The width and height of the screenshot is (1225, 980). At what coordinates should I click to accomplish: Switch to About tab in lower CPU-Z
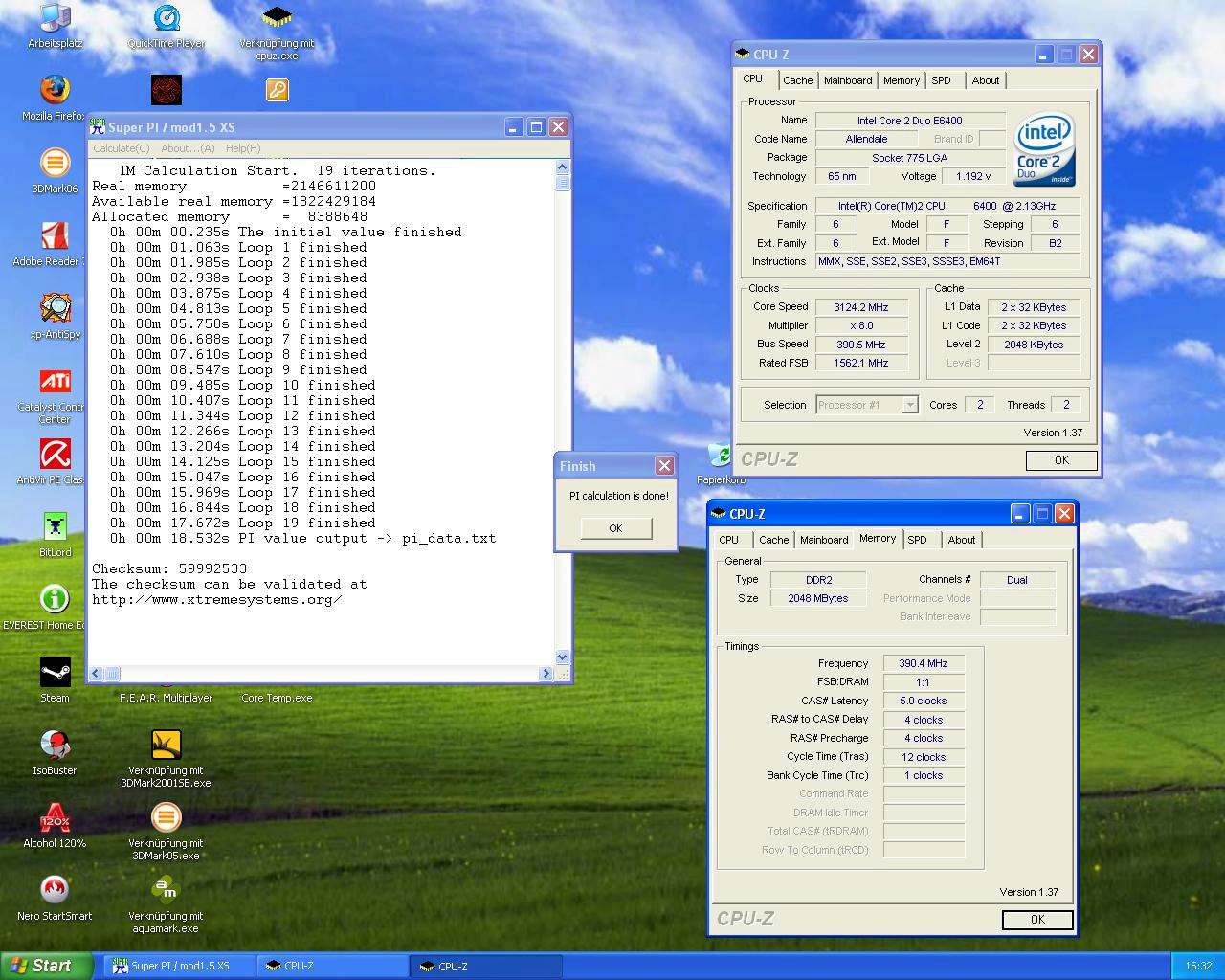click(962, 541)
